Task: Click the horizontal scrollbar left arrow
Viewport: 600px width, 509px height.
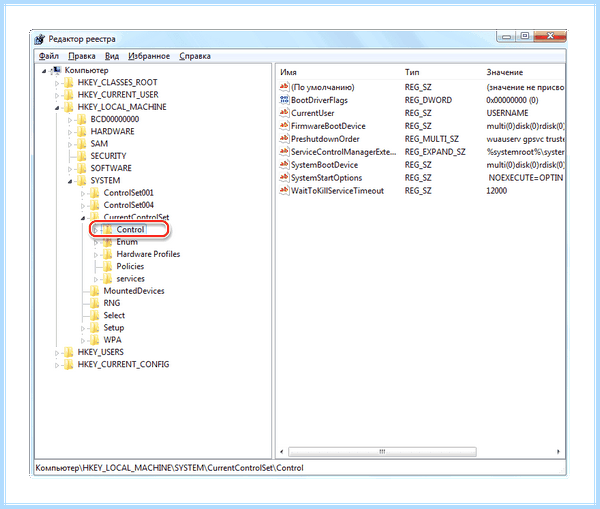Action: 282,452
